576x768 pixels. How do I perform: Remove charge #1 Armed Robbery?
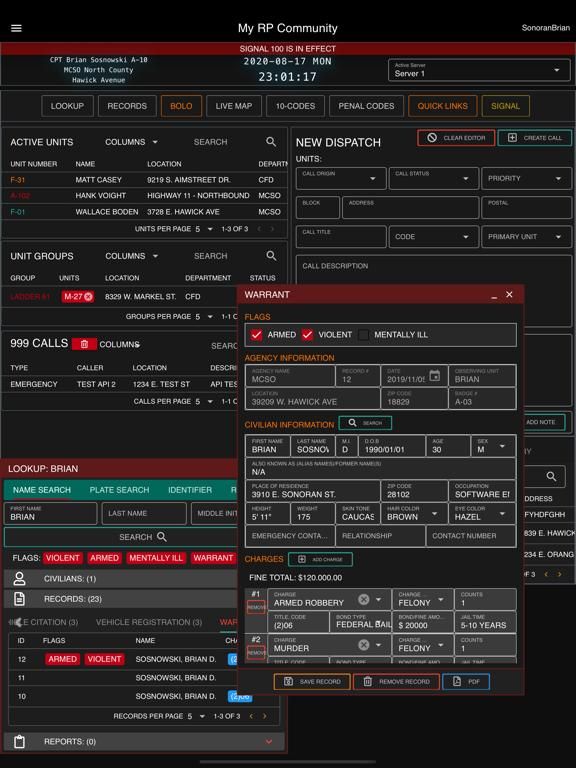(256, 607)
